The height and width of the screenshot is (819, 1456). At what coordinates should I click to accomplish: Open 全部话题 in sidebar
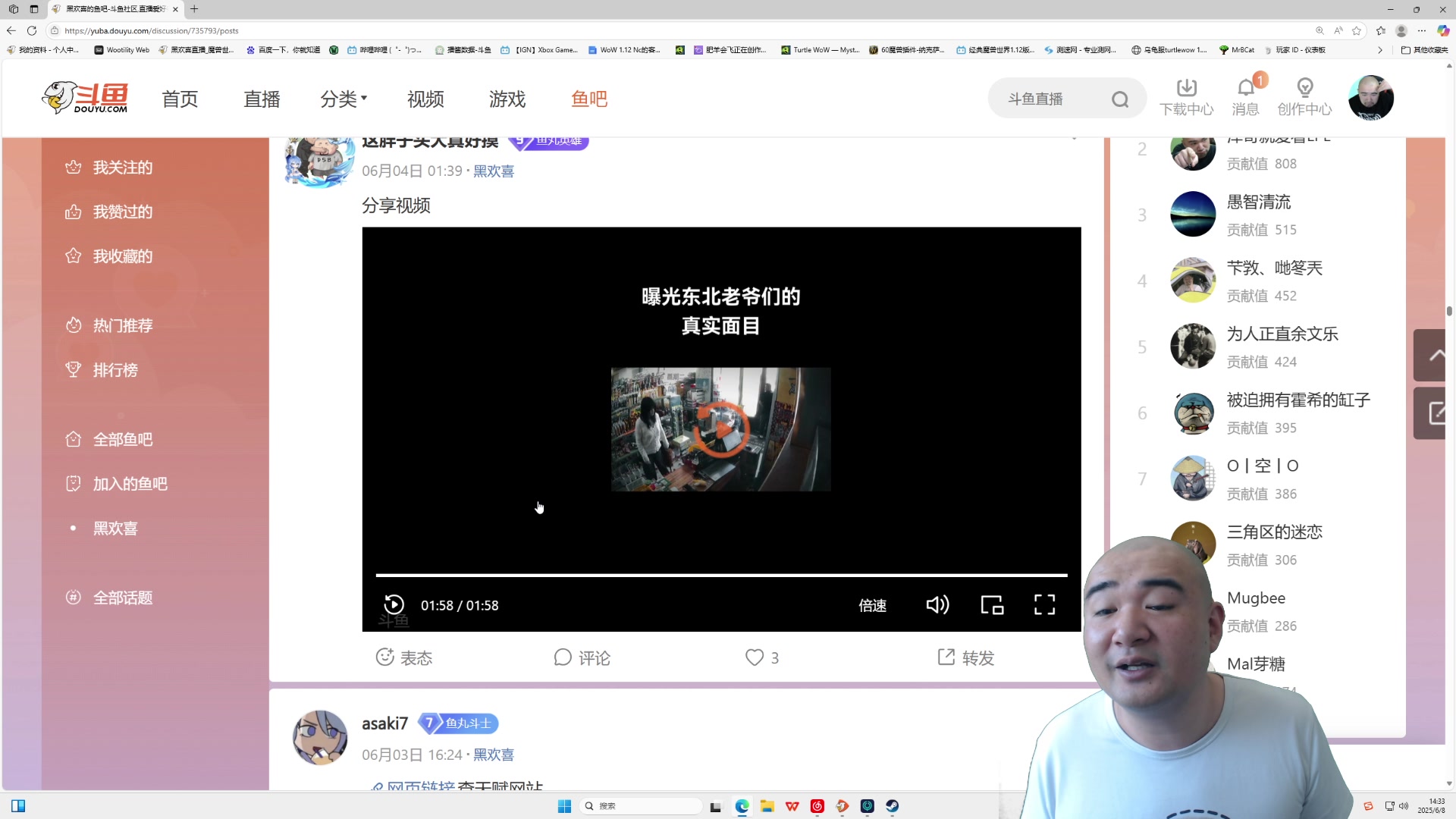[108, 598]
